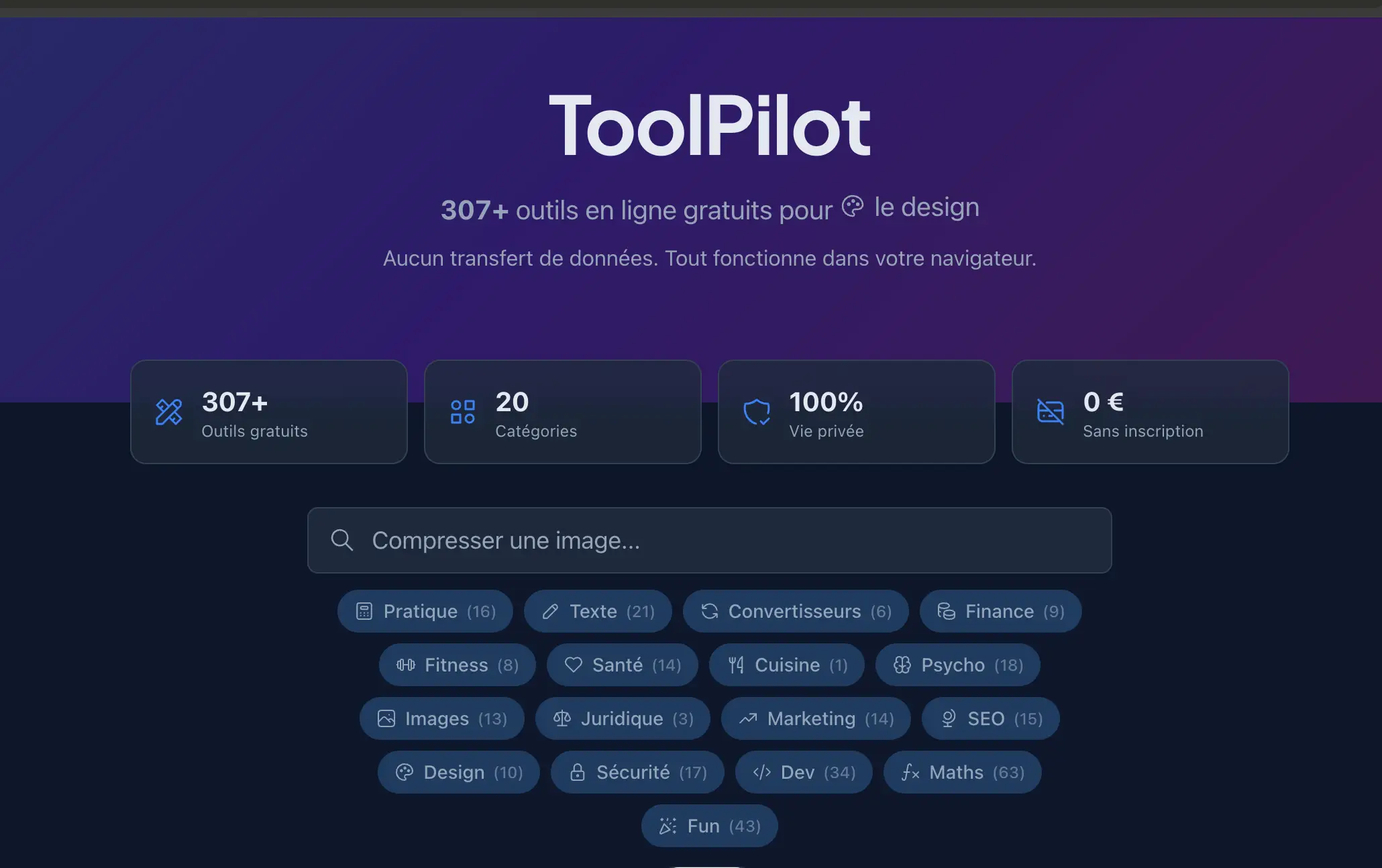Click the grid icon on the Catégories card
Viewport: 1382px width, 868px height.
point(462,412)
